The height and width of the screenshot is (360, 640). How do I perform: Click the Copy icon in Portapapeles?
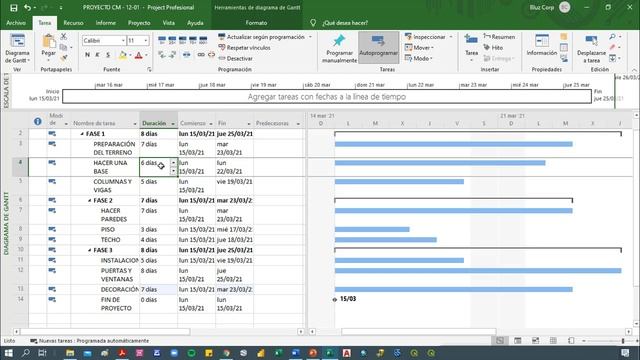[x=63, y=47]
